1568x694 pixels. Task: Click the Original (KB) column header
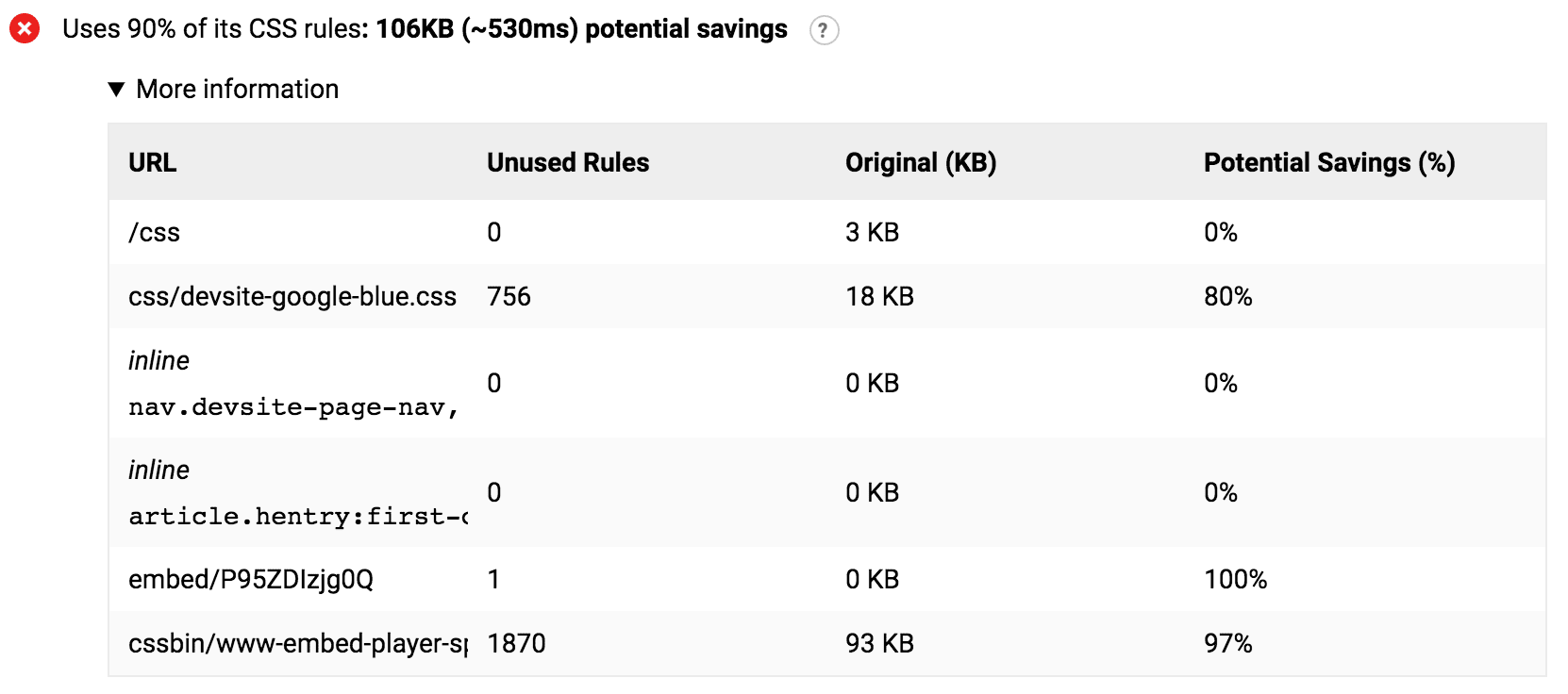[x=922, y=162]
